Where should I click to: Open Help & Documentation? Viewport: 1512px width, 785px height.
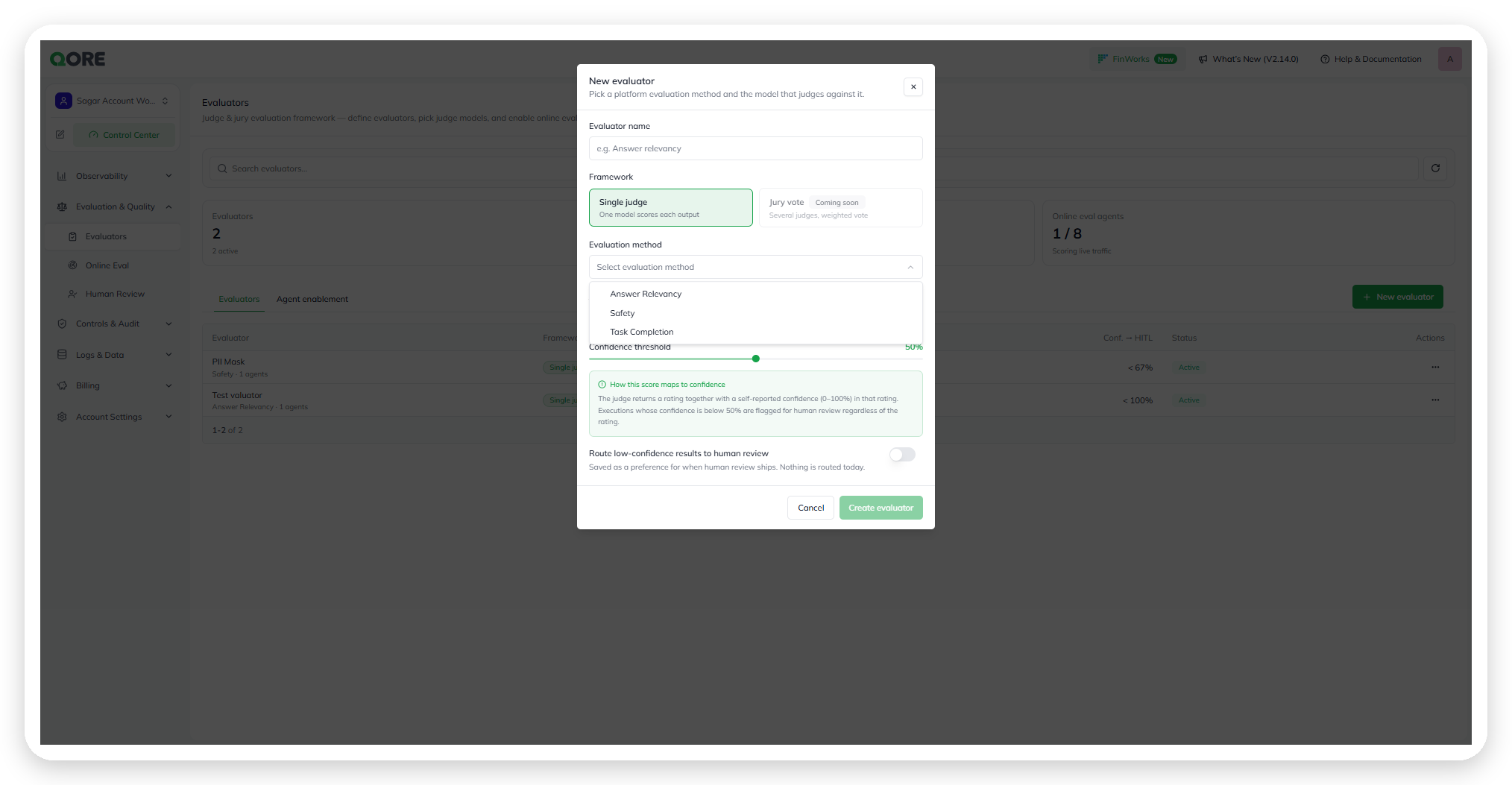click(x=1370, y=59)
